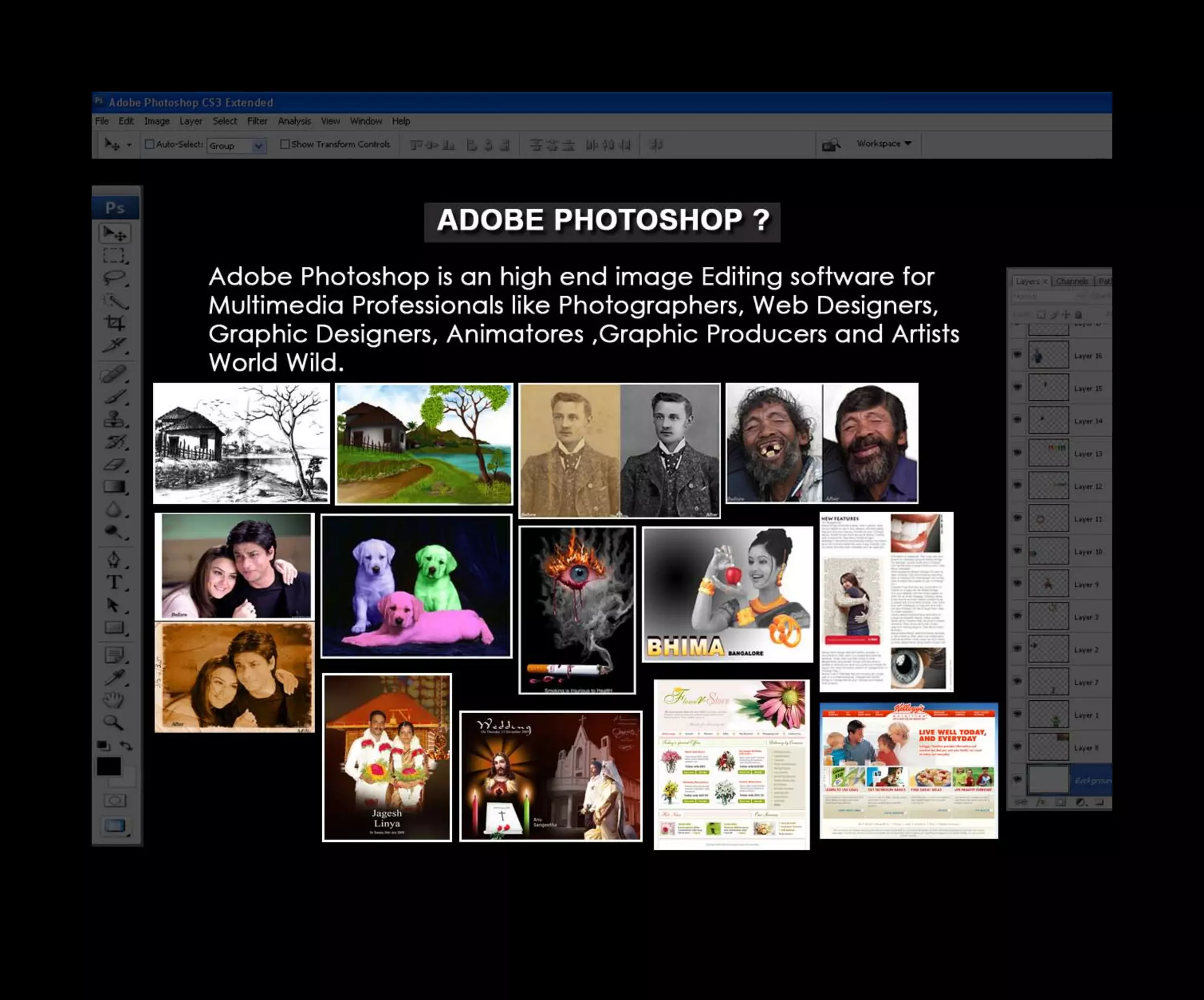
Task: Lock transparent pixels icon in Layers panel
Action: click(x=1041, y=314)
